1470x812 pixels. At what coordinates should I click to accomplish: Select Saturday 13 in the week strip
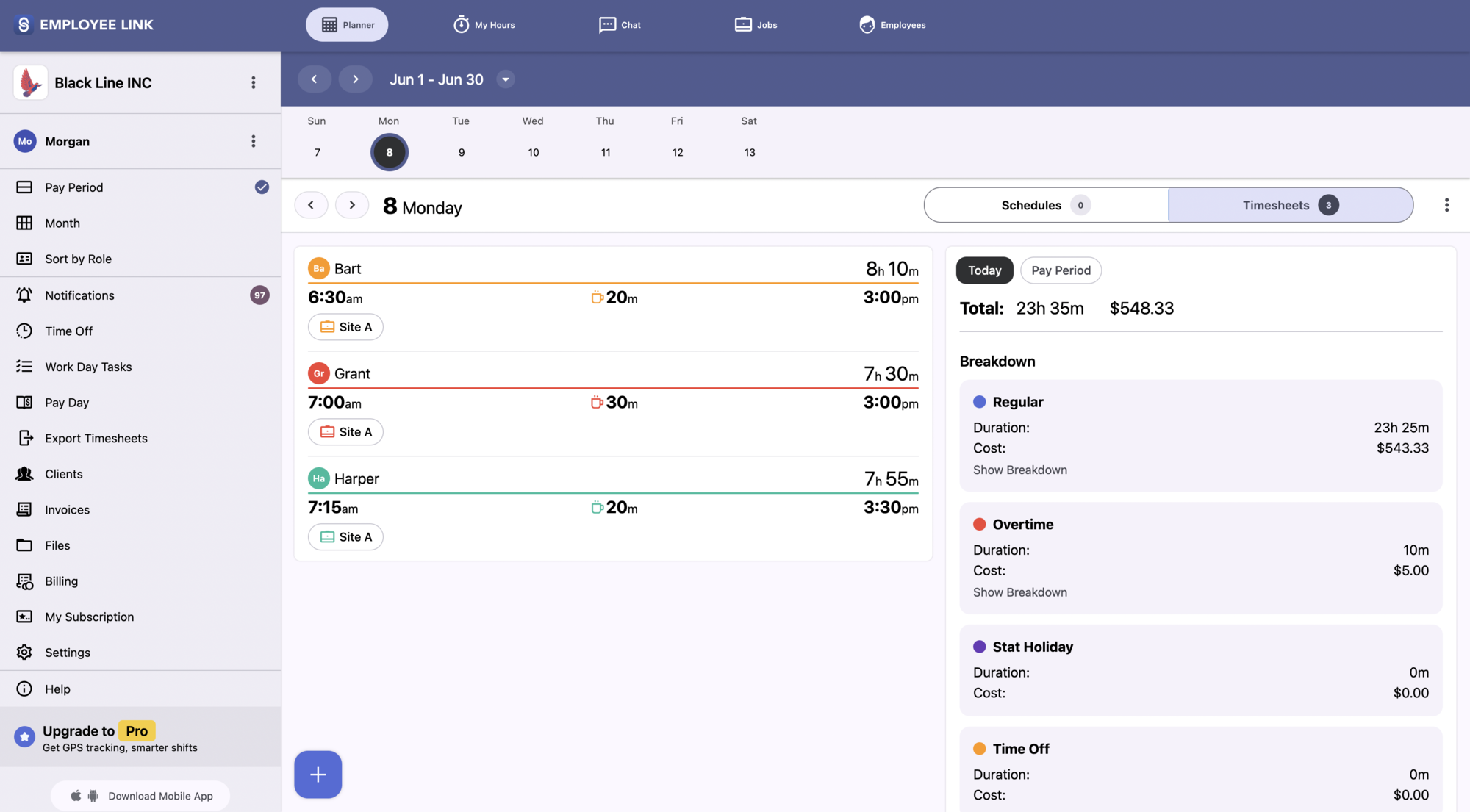750,152
